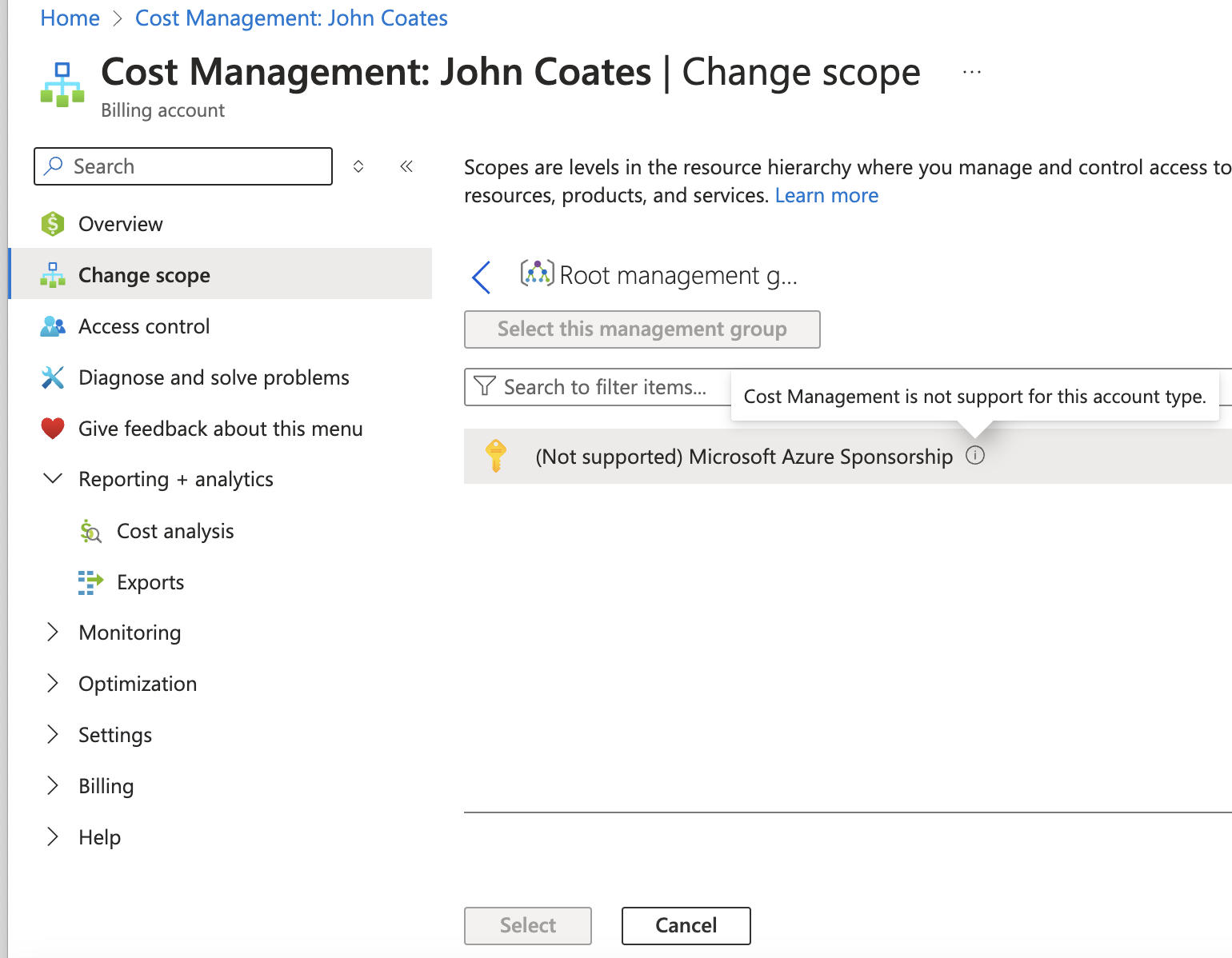The image size is (1232, 958).
Task: Select Change scope in the menu
Action: [x=220, y=273]
